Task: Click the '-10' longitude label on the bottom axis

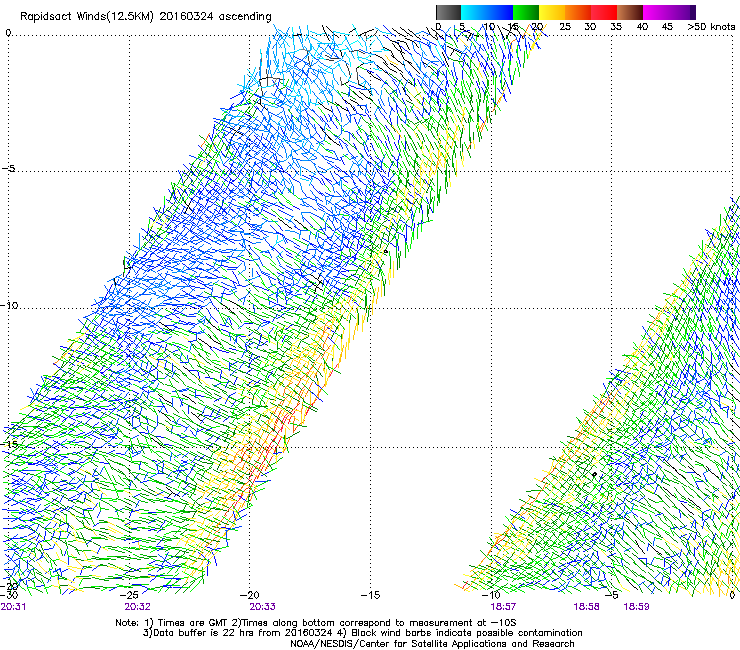Action: (x=491, y=595)
